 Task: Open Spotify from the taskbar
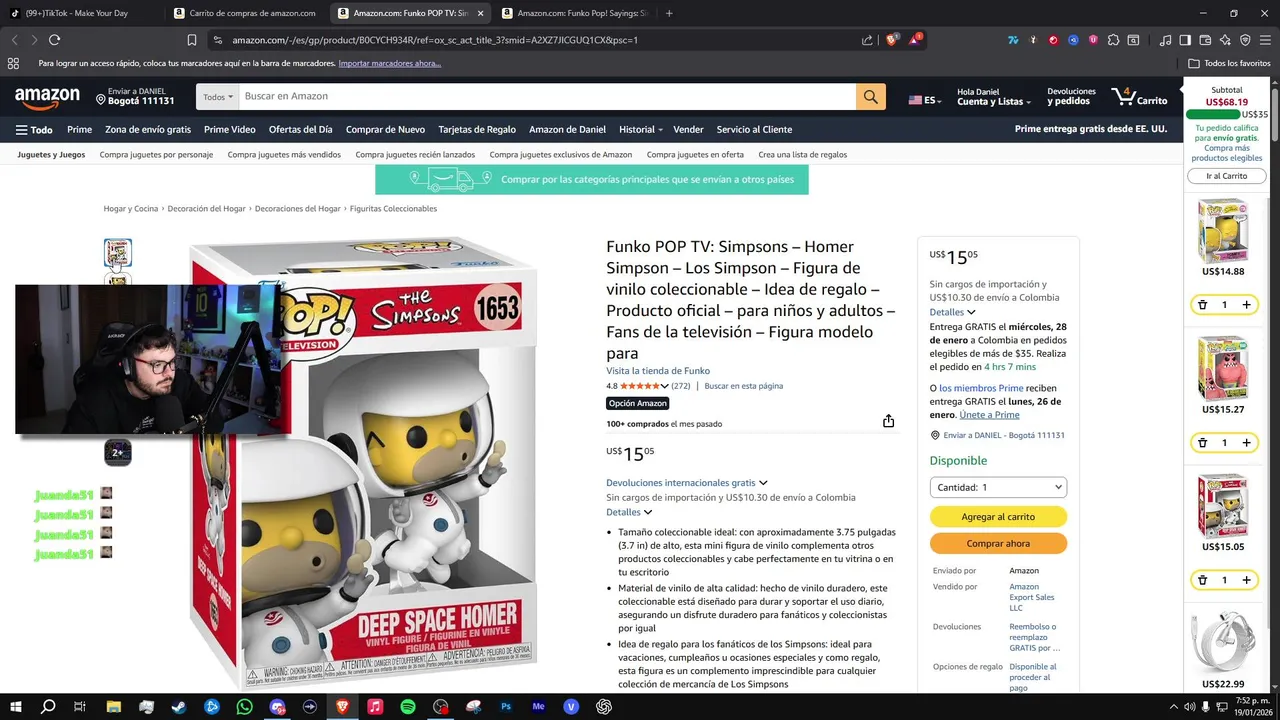[408, 706]
